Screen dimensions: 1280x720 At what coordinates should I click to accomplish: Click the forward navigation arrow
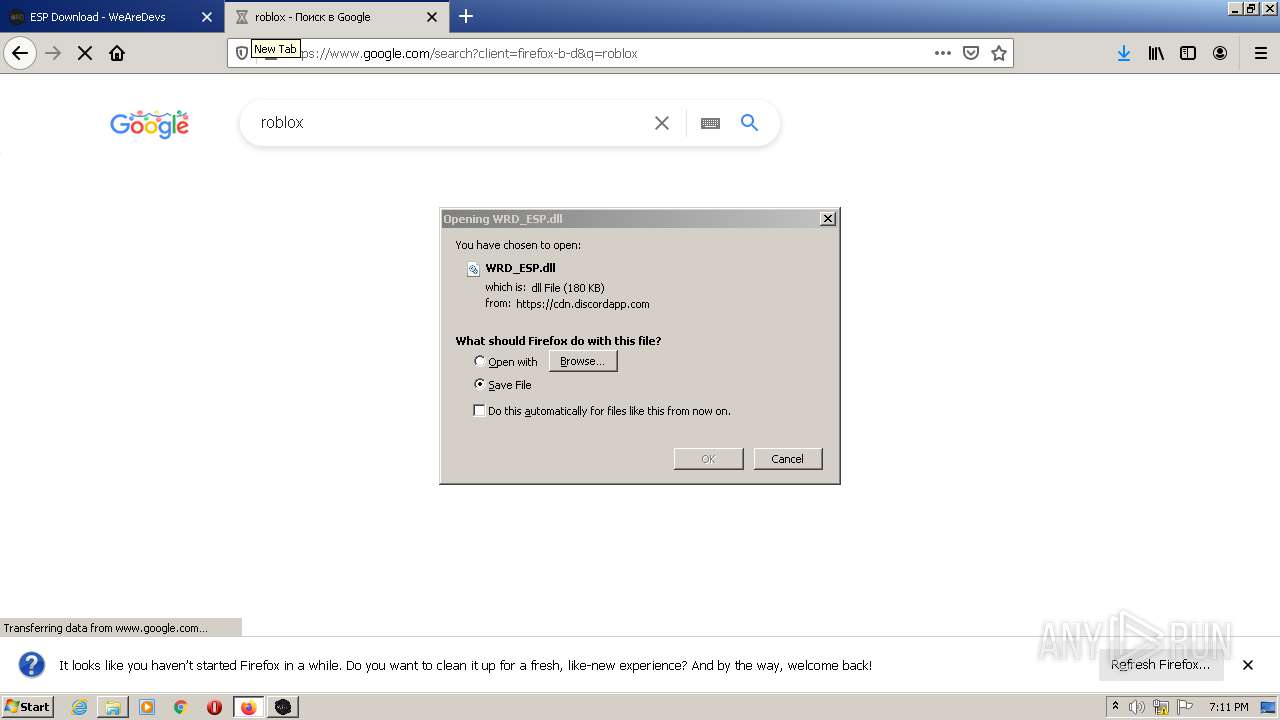click(x=53, y=53)
